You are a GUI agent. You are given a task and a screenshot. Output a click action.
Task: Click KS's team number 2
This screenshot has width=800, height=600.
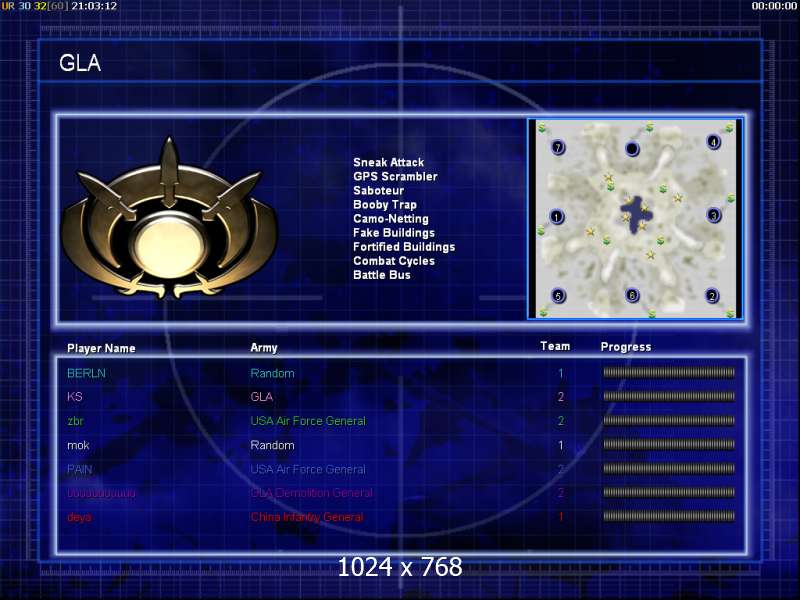click(561, 397)
